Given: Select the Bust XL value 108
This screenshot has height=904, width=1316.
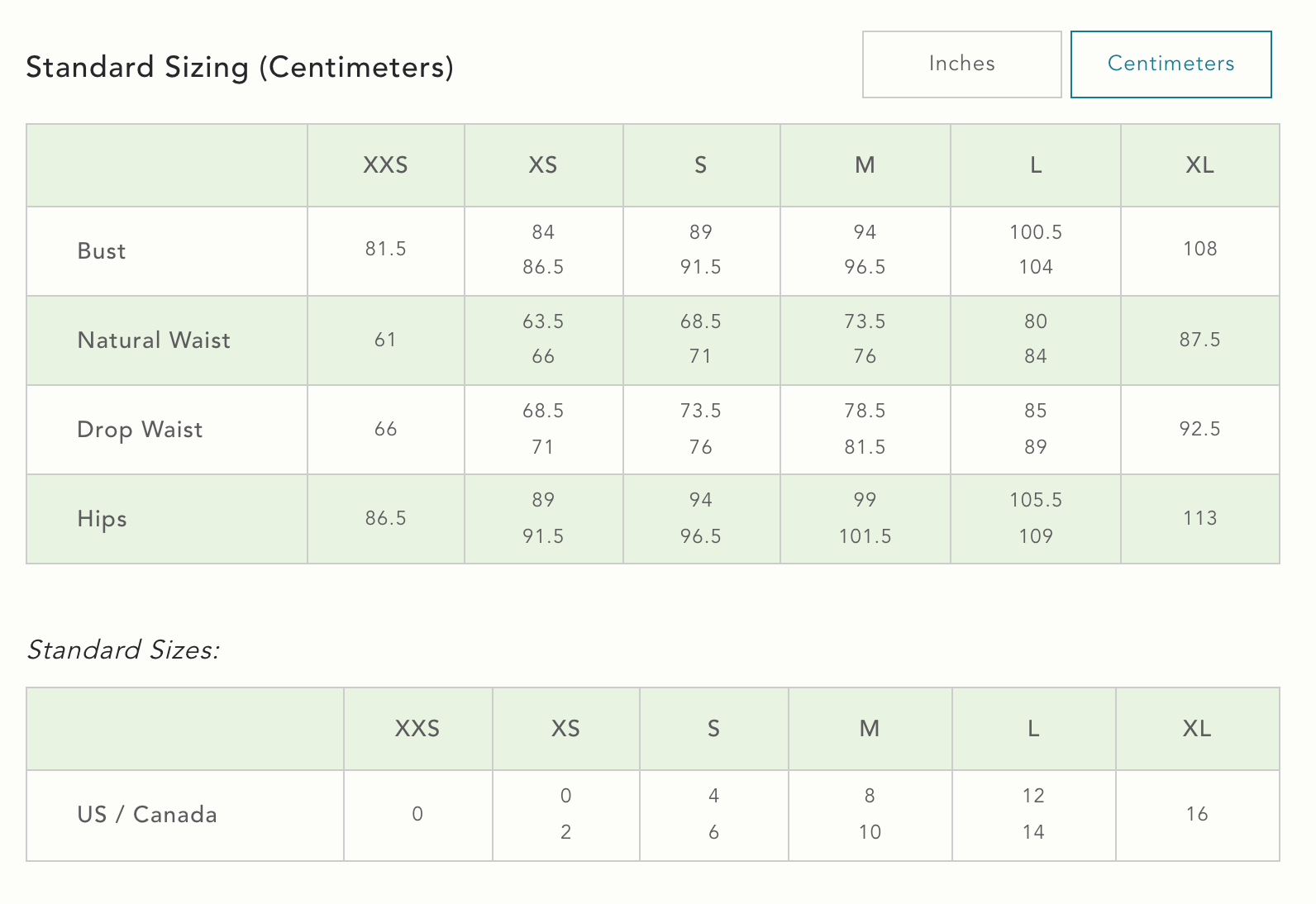Looking at the screenshot, I should 1199,250.
